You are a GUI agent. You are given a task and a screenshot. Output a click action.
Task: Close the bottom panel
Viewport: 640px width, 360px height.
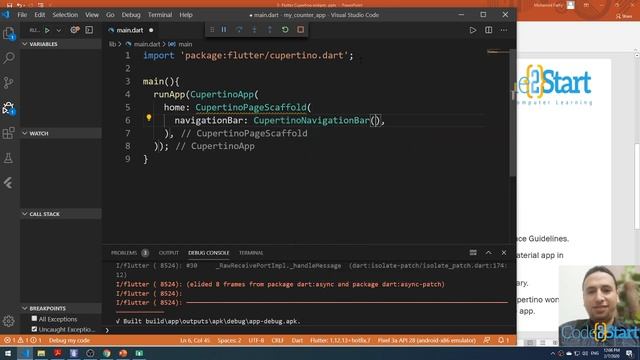504,253
